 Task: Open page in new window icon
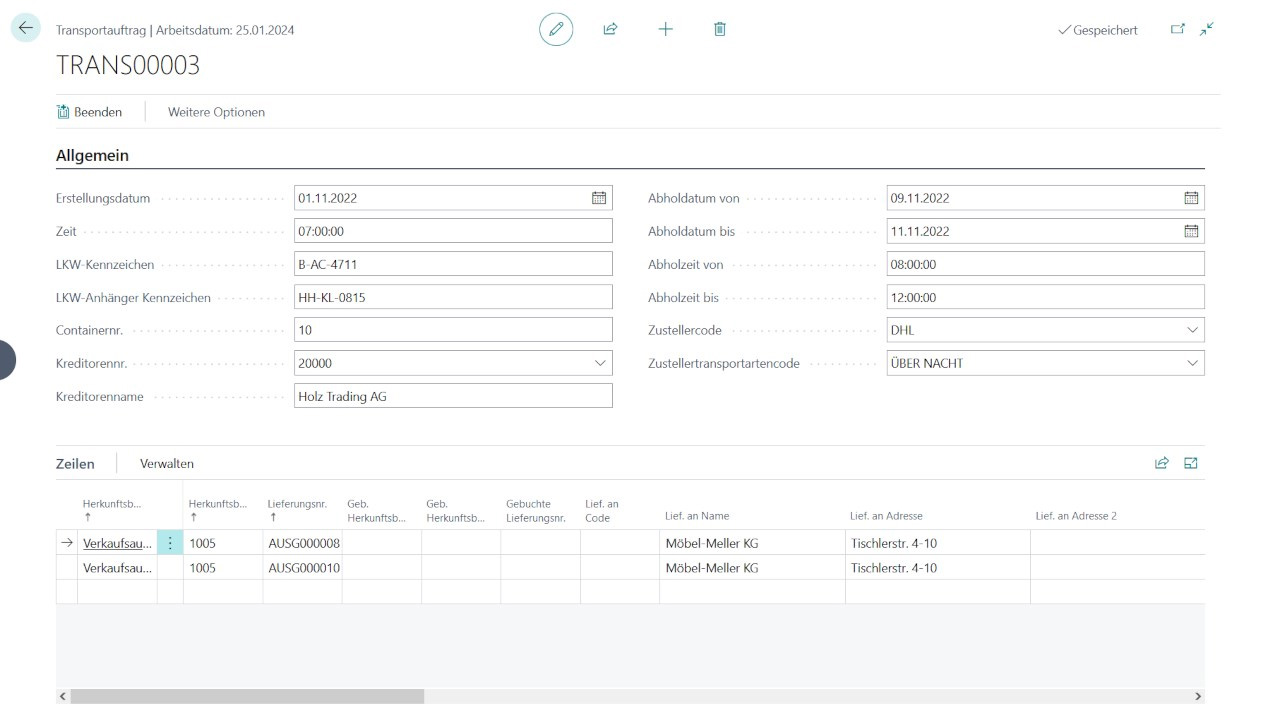(x=1177, y=30)
